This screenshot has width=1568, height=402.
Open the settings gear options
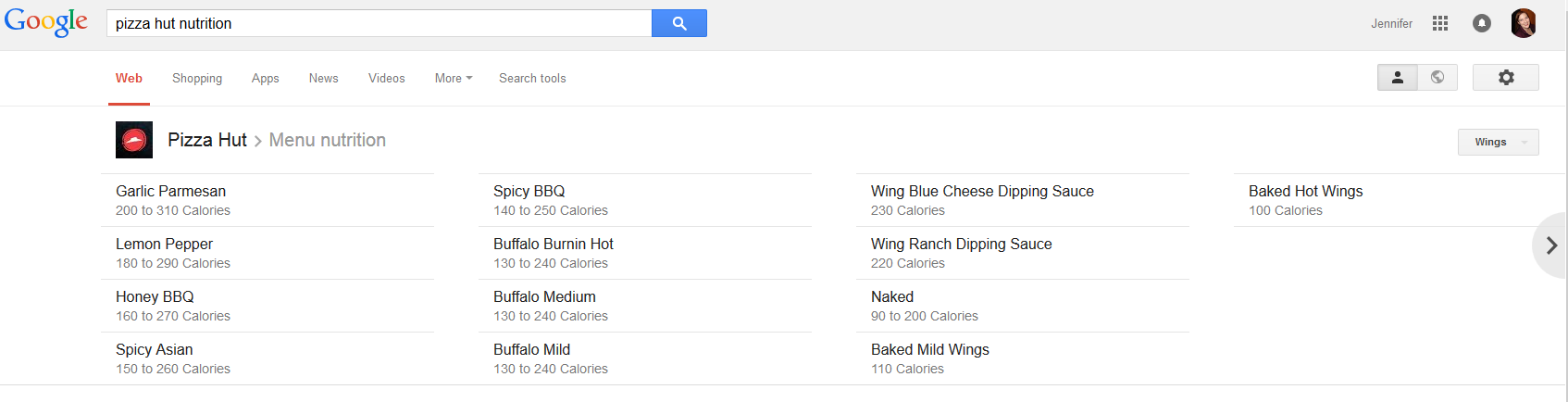[1505, 78]
